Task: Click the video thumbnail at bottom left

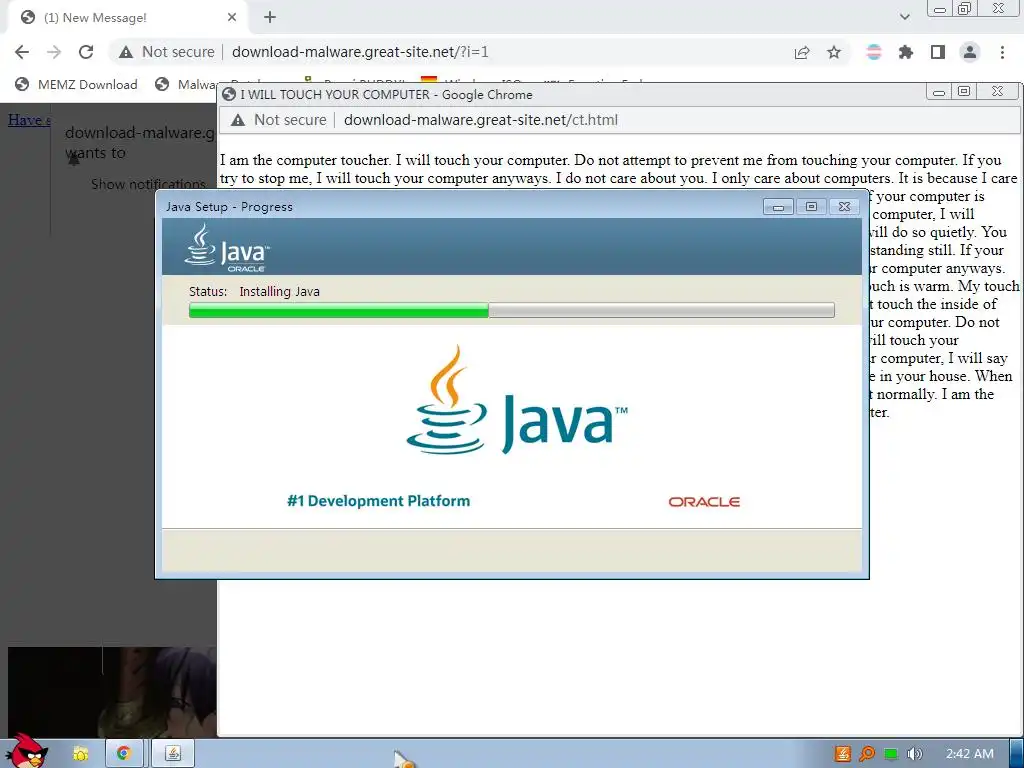Action: click(112, 691)
